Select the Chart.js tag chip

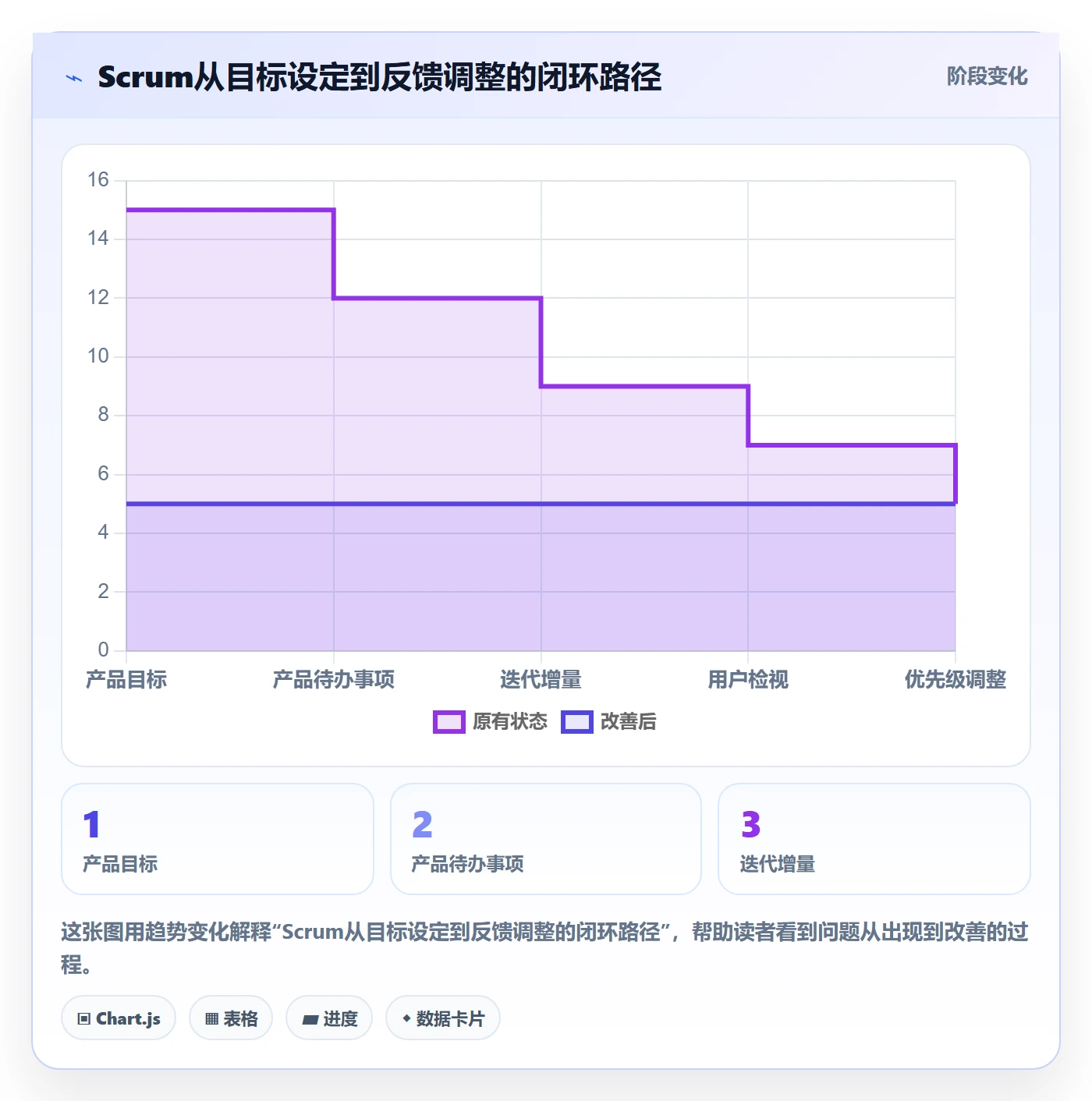coord(119,1018)
